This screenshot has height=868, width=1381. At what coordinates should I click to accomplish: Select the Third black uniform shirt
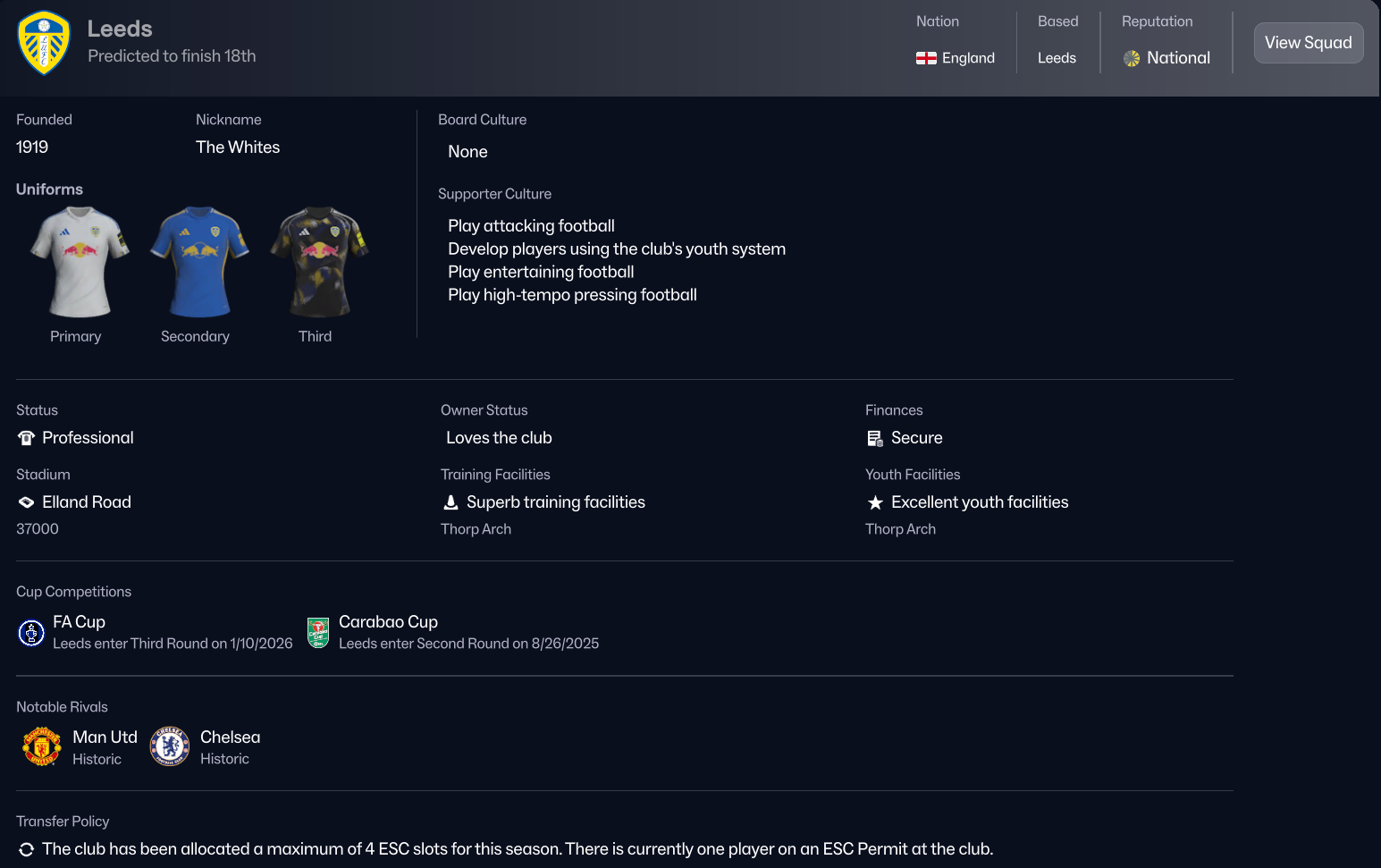(318, 262)
